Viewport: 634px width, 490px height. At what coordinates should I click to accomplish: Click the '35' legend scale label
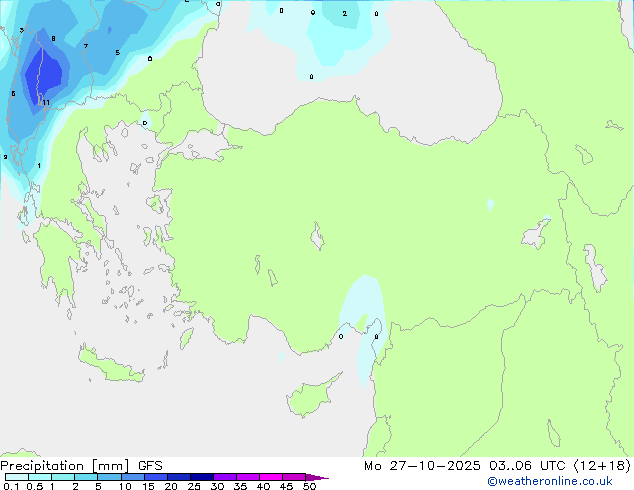point(240,486)
